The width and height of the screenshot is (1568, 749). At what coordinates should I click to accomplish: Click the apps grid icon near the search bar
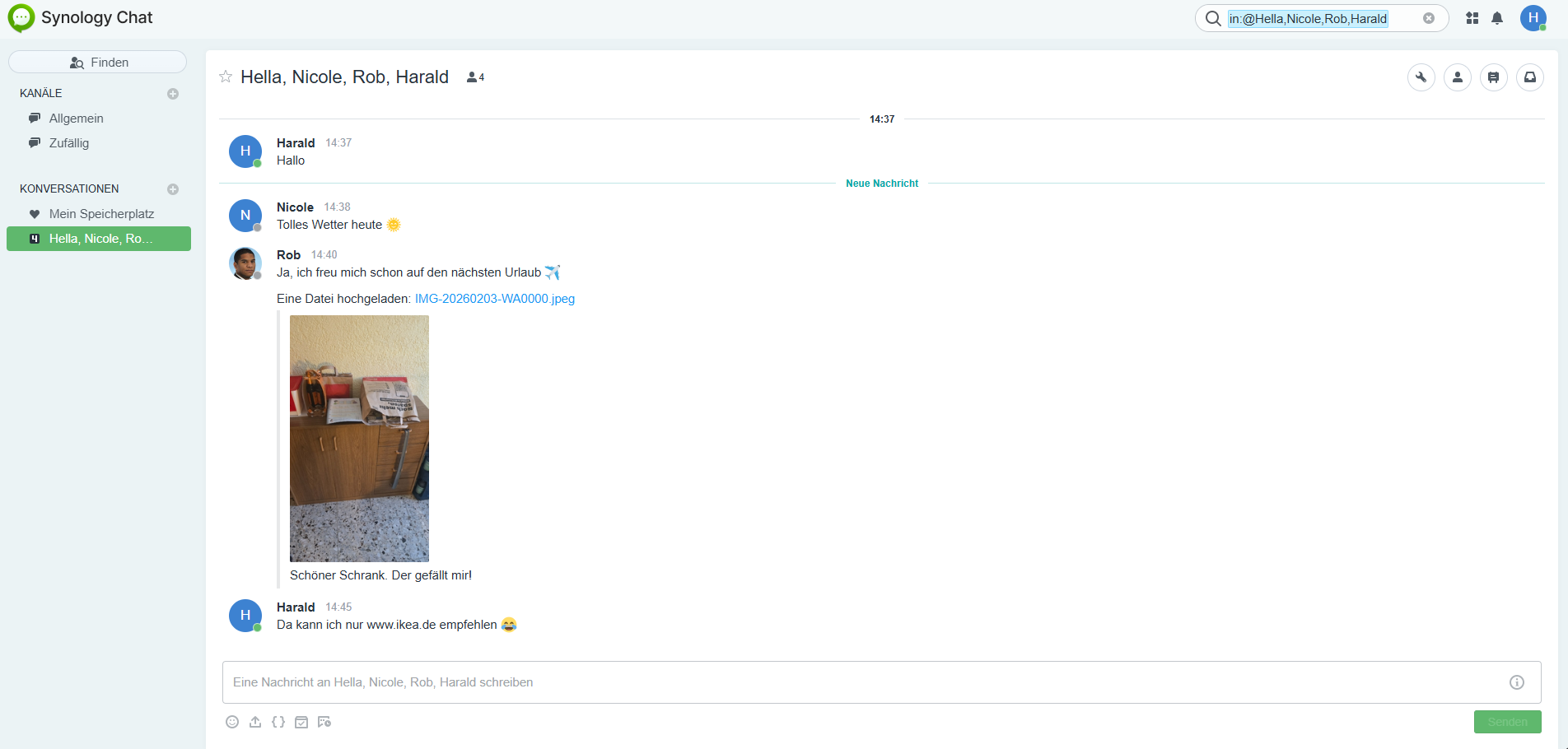[x=1472, y=17]
